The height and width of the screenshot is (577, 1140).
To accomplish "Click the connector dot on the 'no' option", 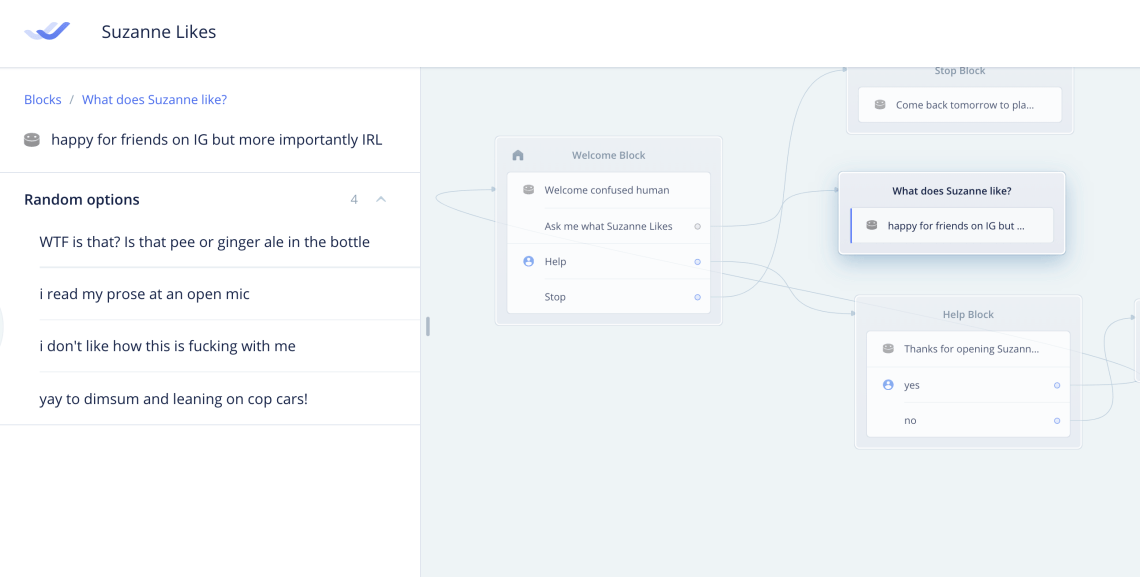I will pos(1057,421).
